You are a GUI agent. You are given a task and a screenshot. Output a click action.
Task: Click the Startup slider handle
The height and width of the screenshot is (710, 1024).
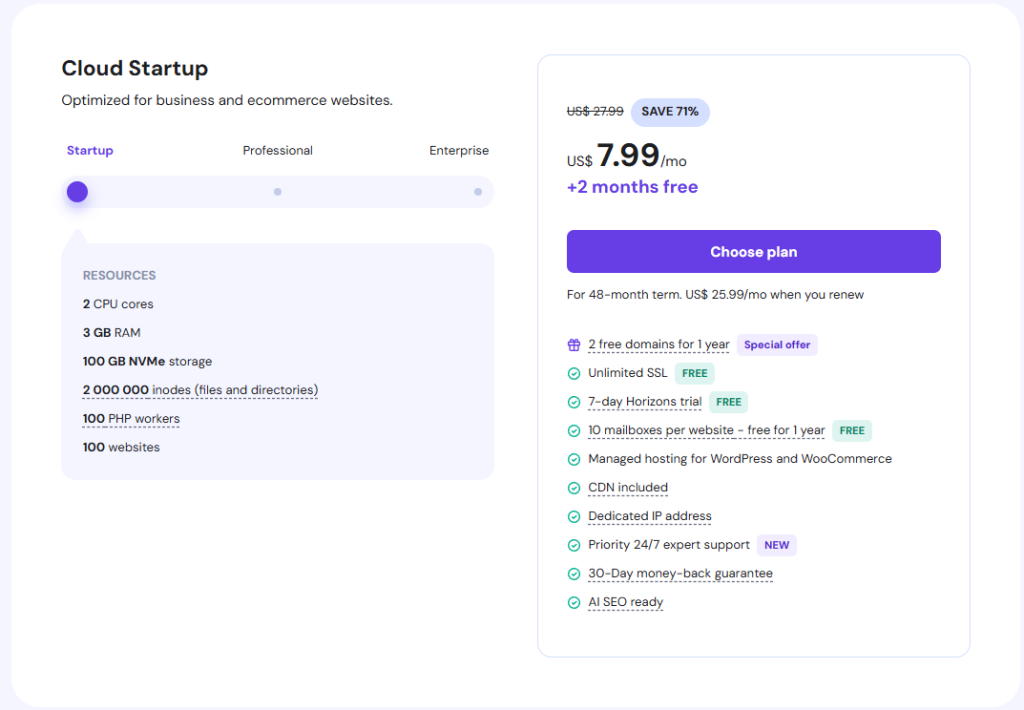[77, 191]
